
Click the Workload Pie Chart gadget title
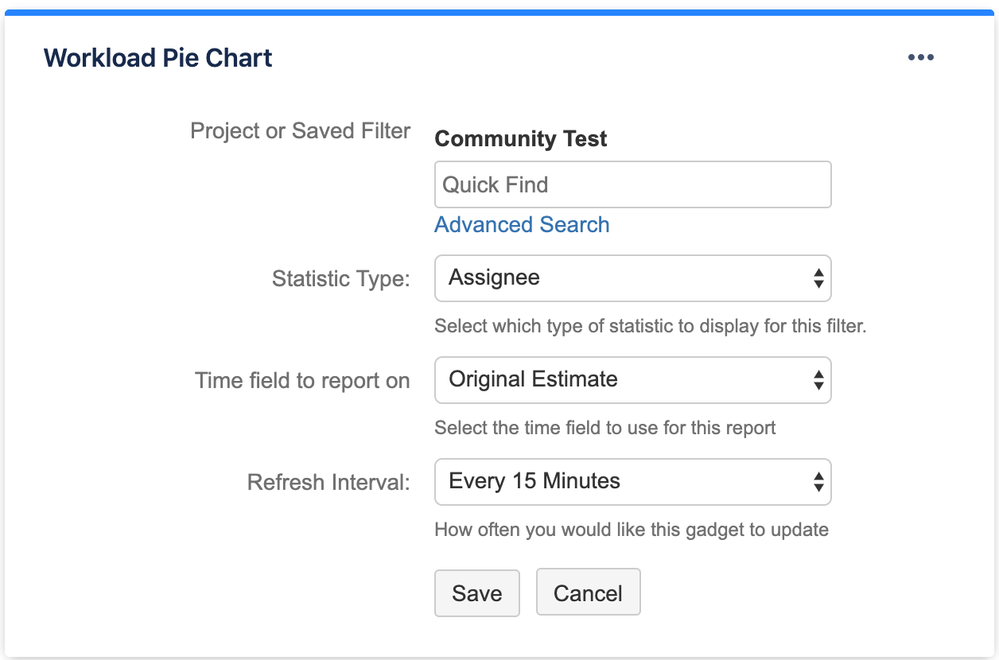tap(158, 58)
